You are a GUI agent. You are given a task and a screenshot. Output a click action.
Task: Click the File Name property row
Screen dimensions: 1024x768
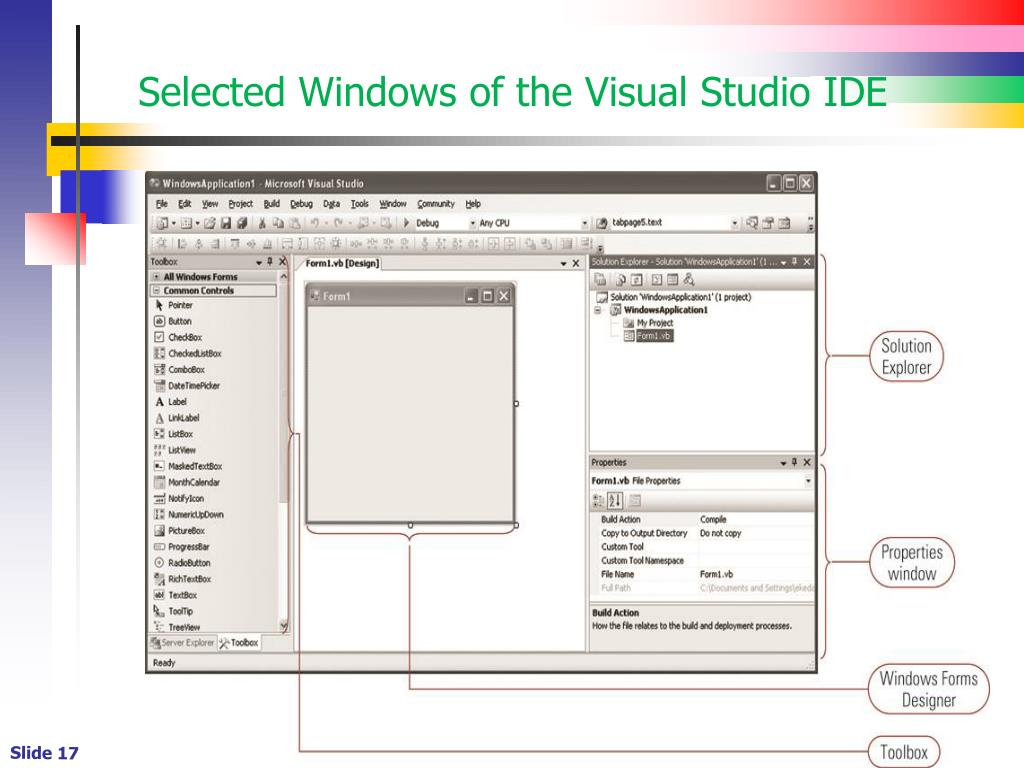point(702,575)
